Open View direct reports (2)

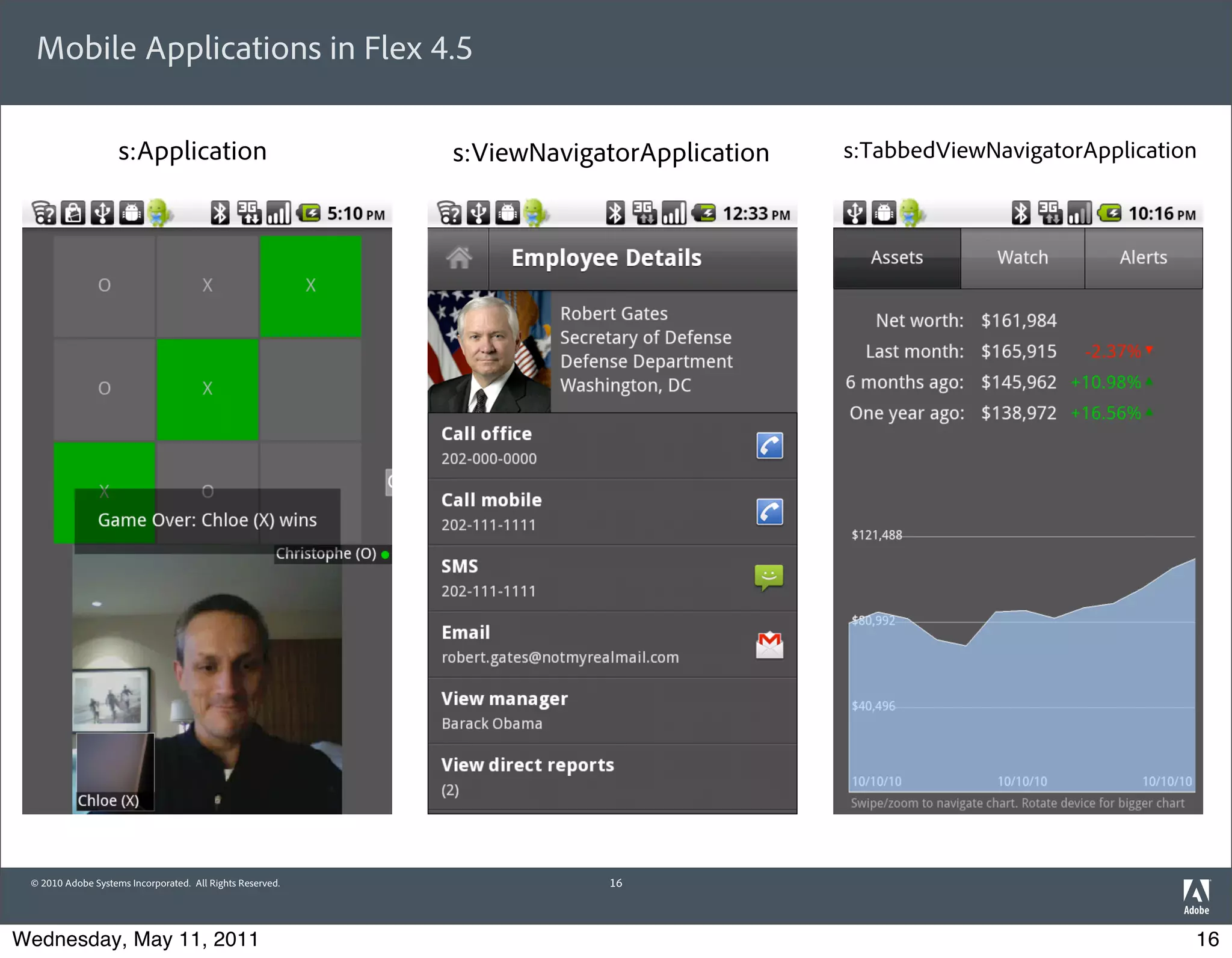coord(612,776)
